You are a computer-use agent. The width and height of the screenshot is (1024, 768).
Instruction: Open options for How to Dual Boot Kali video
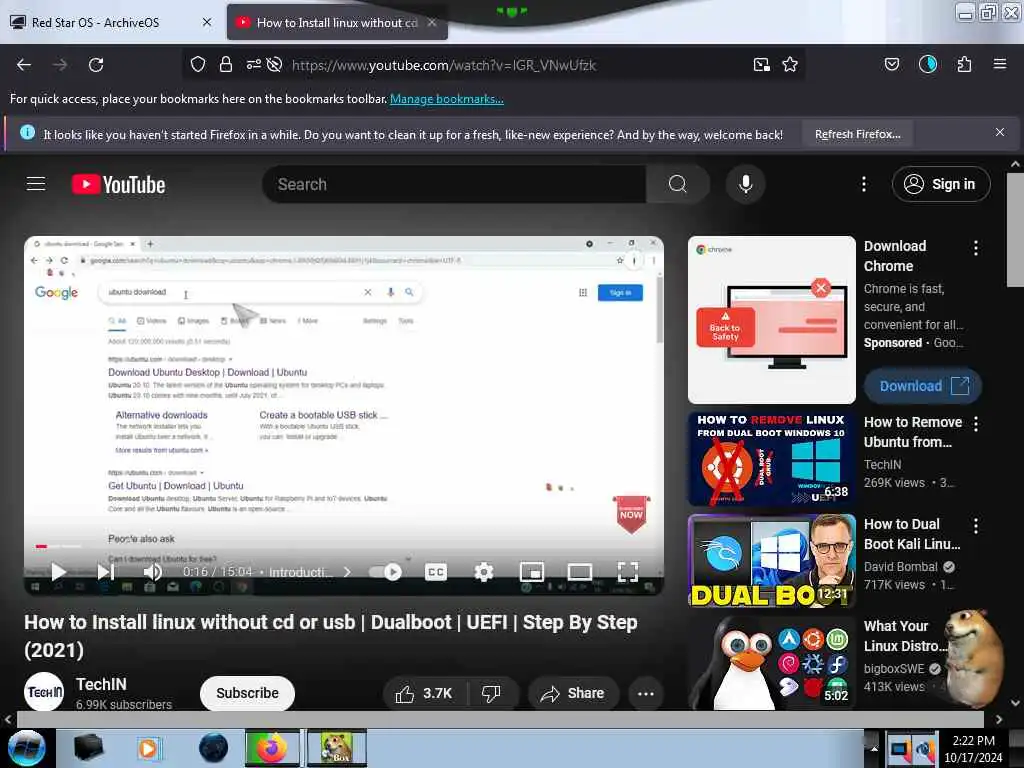pos(976,526)
